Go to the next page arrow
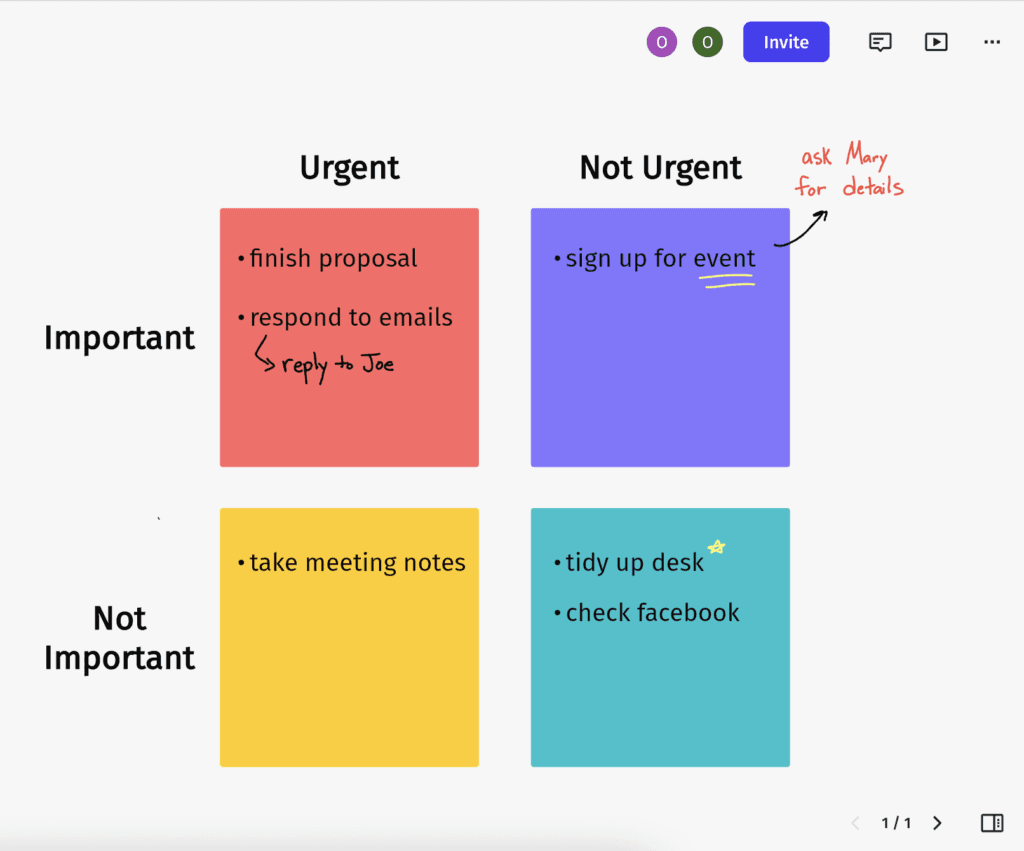1024x851 pixels. [x=937, y=823]
